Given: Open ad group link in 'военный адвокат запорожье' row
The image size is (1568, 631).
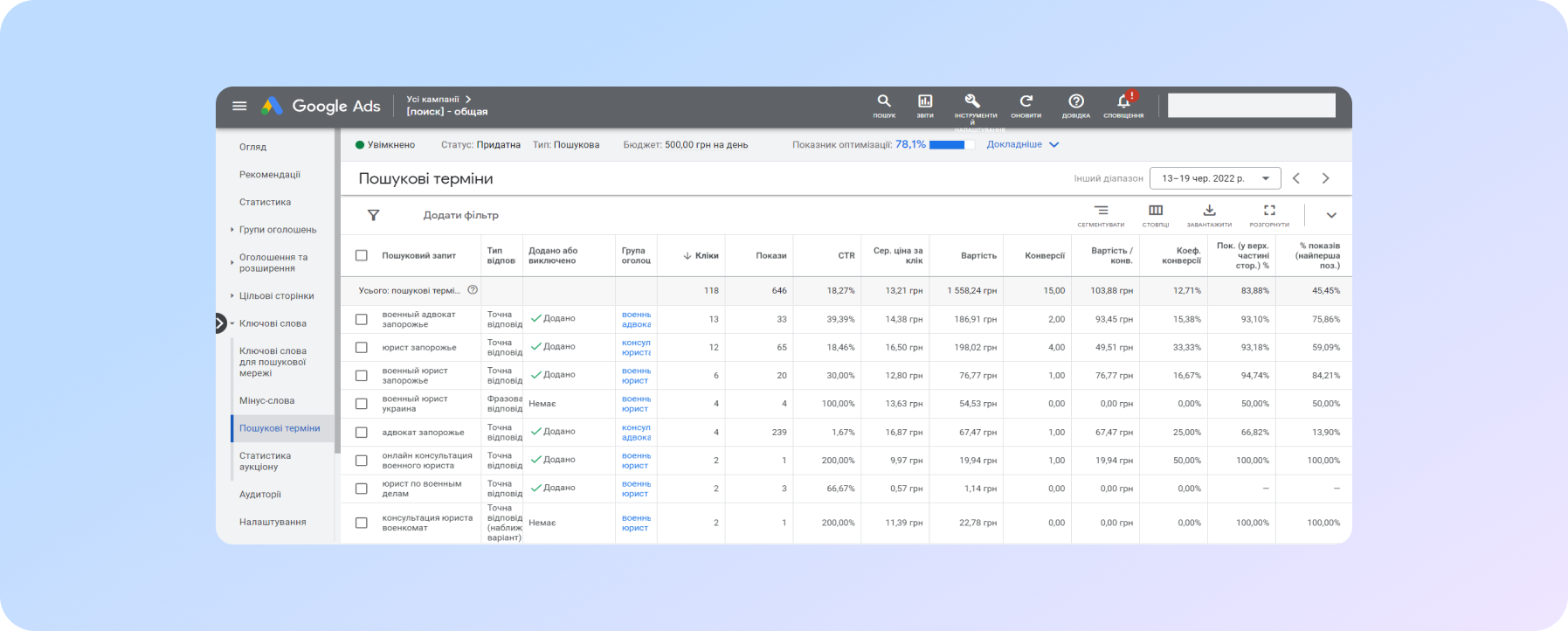Looking at the screenshot, I should [x=636, y=319].
